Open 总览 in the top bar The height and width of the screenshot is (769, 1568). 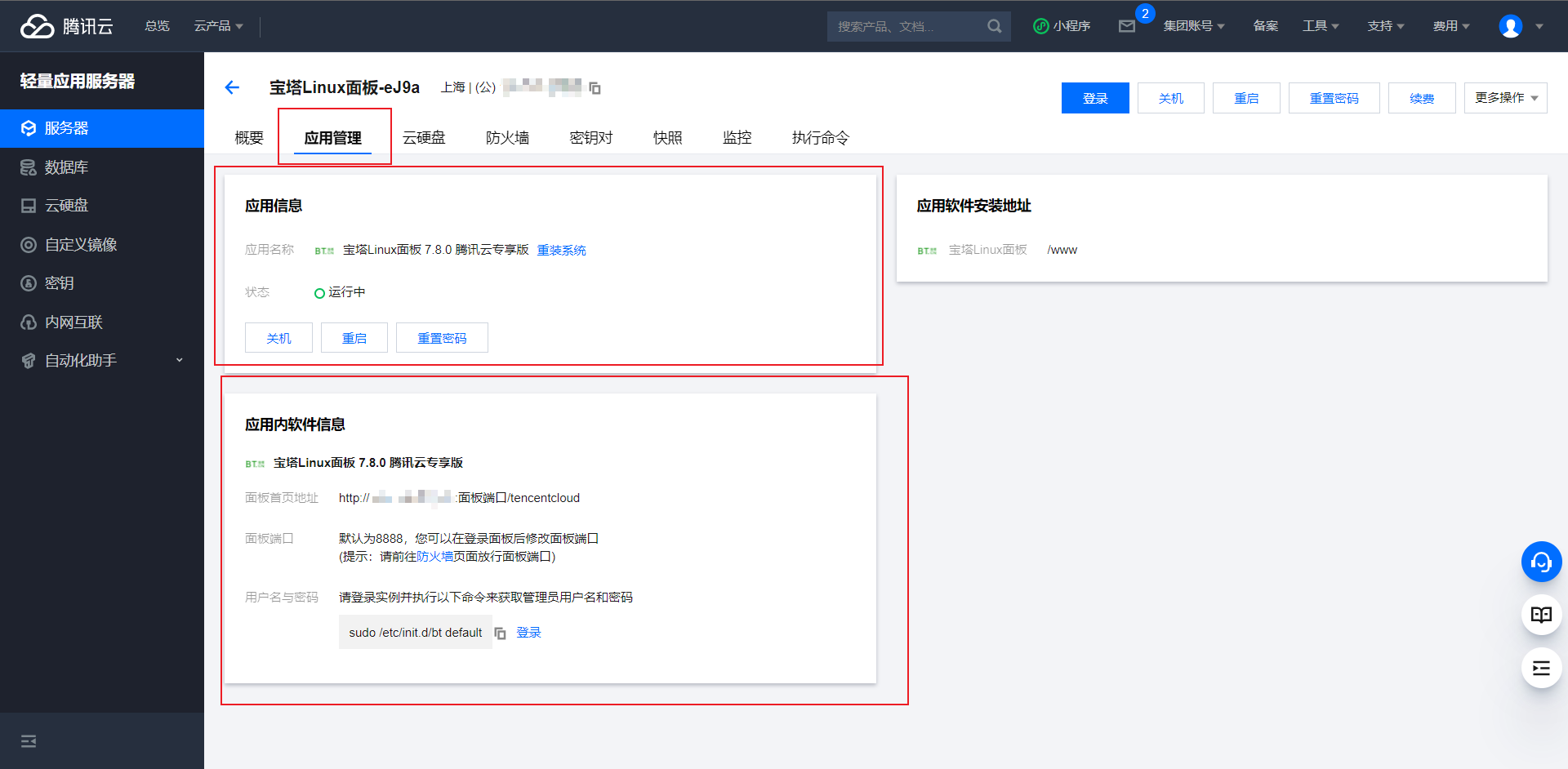(x=157, y=26)
